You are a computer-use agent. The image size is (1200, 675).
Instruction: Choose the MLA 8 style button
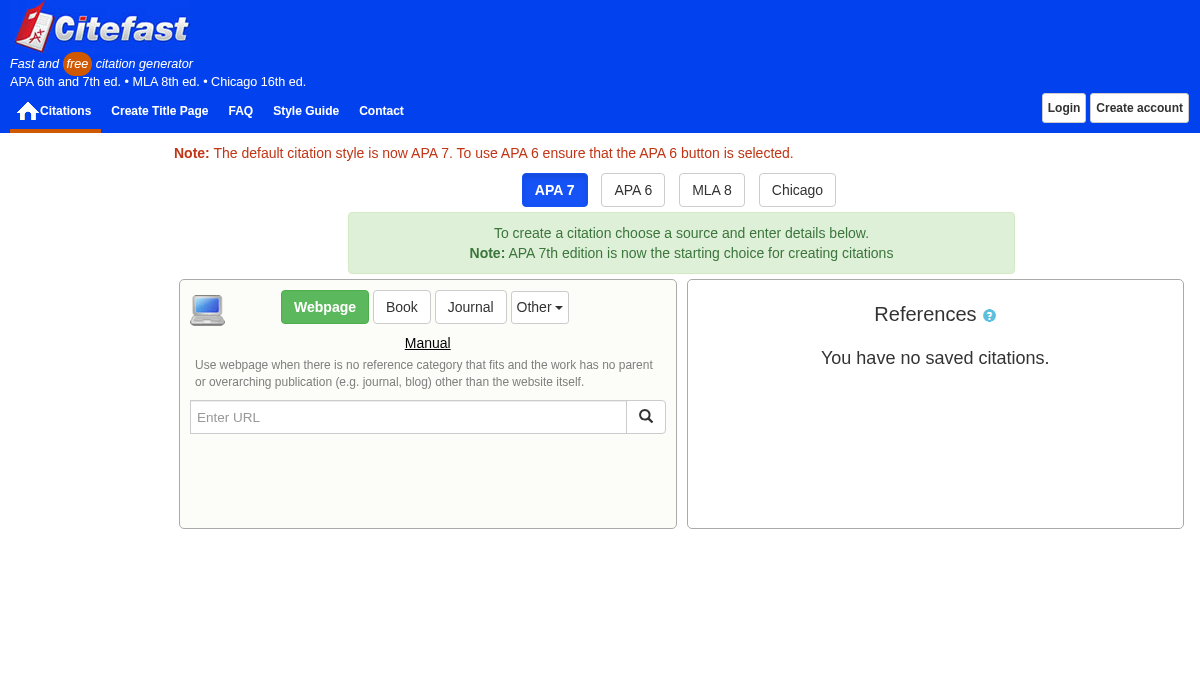coord(712,190)
